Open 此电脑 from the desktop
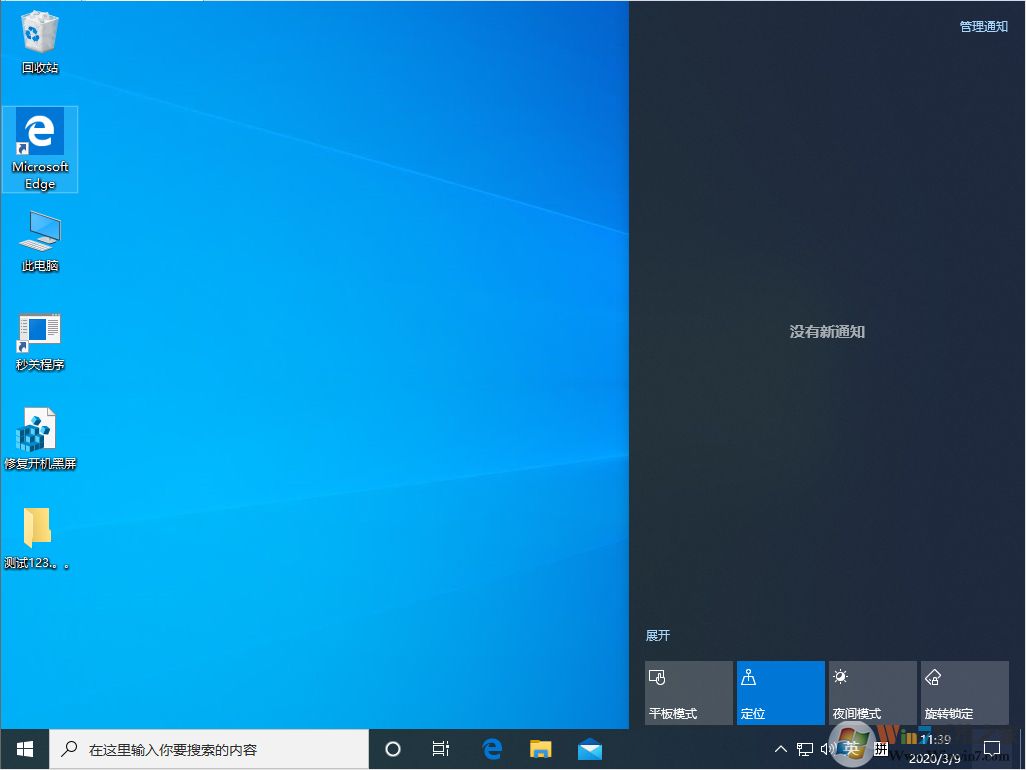The height and width of the screenshot is (770, 1026). pos(39,235)
